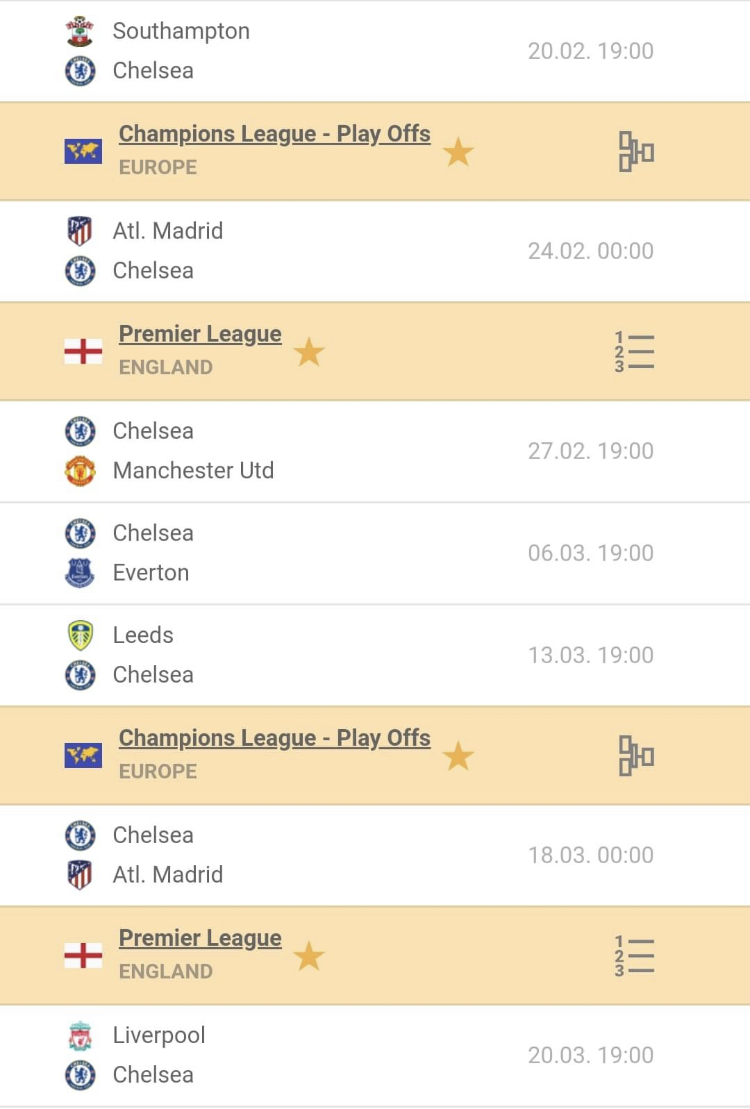Viewport: 750px width, 1109px height.
Task: Click the Everton club crest
Action: [x=80, y=573]
